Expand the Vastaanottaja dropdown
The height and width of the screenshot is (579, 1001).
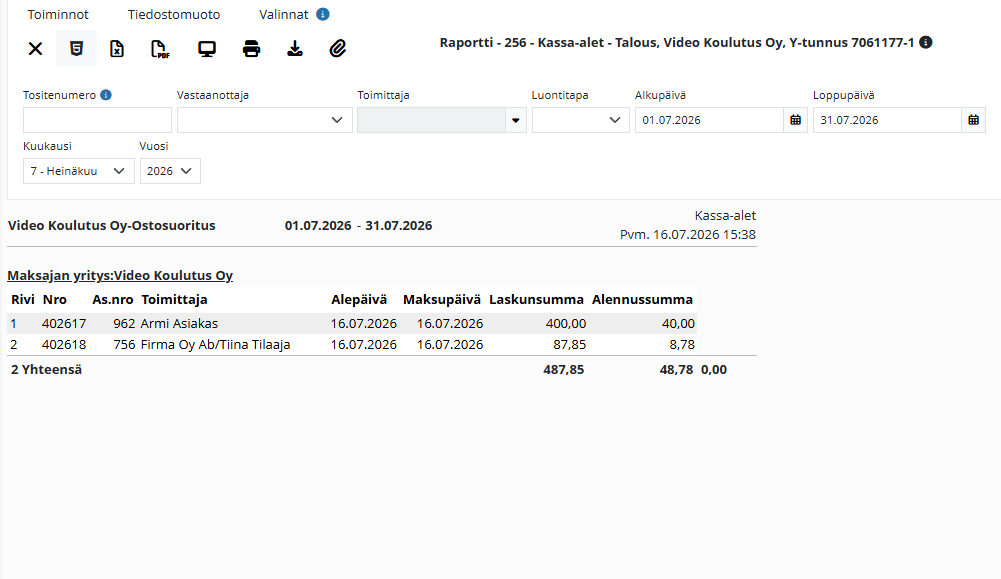pyautogui.click(x=264, y=120)
